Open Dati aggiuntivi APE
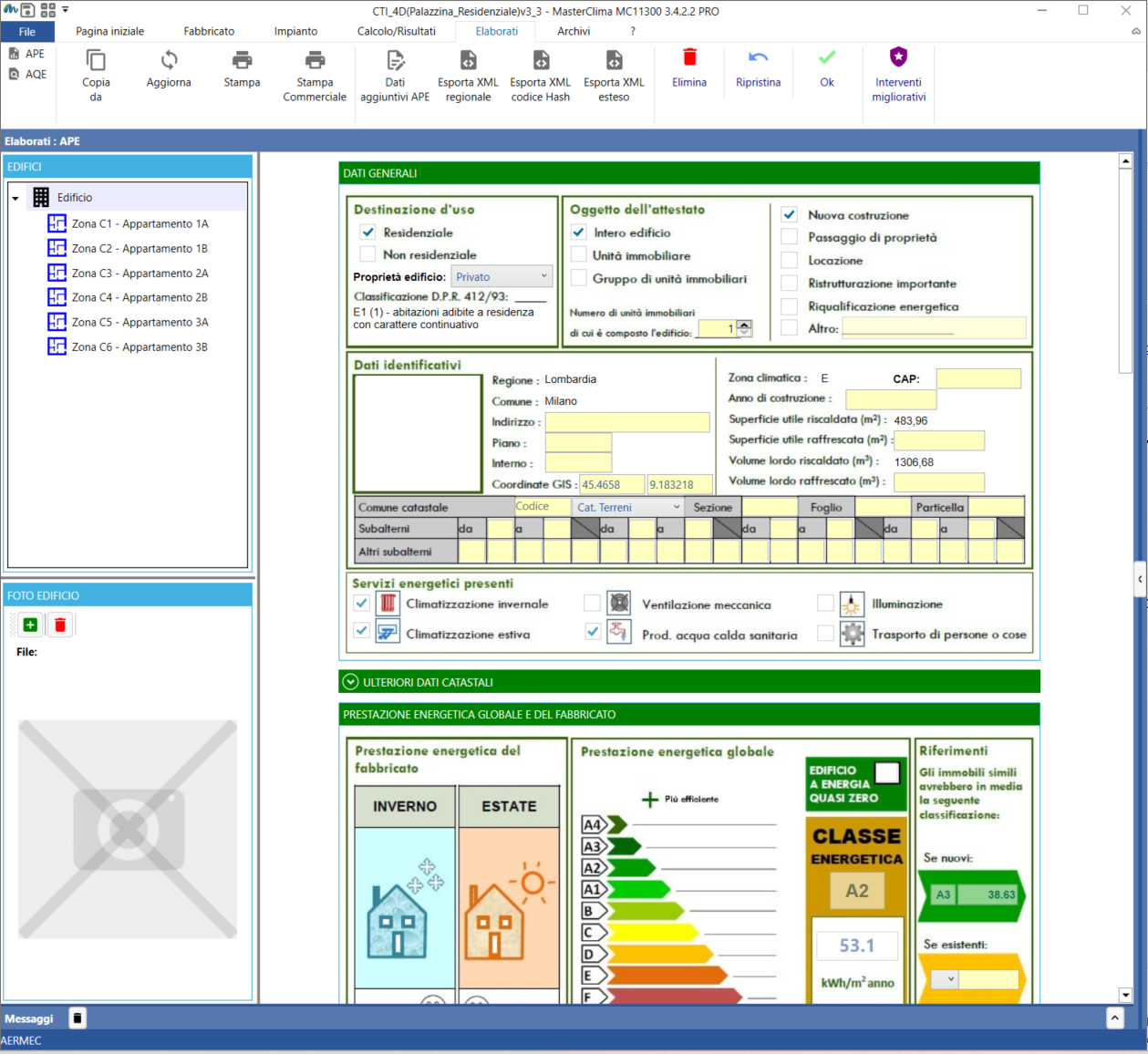This screenshot has width=1148, height=1054. 395,75
